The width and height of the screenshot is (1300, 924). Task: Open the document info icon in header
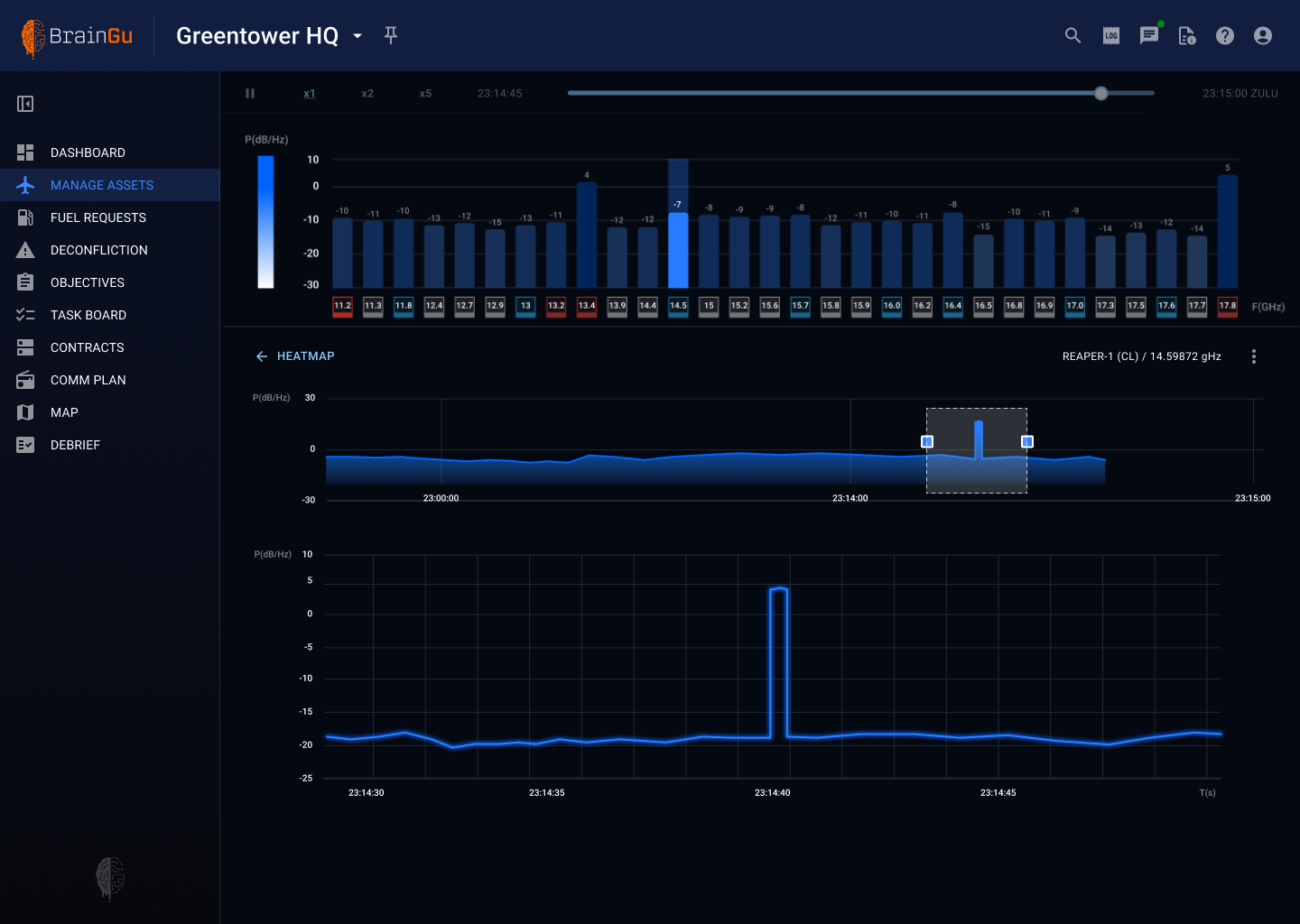coord(1187,35)
